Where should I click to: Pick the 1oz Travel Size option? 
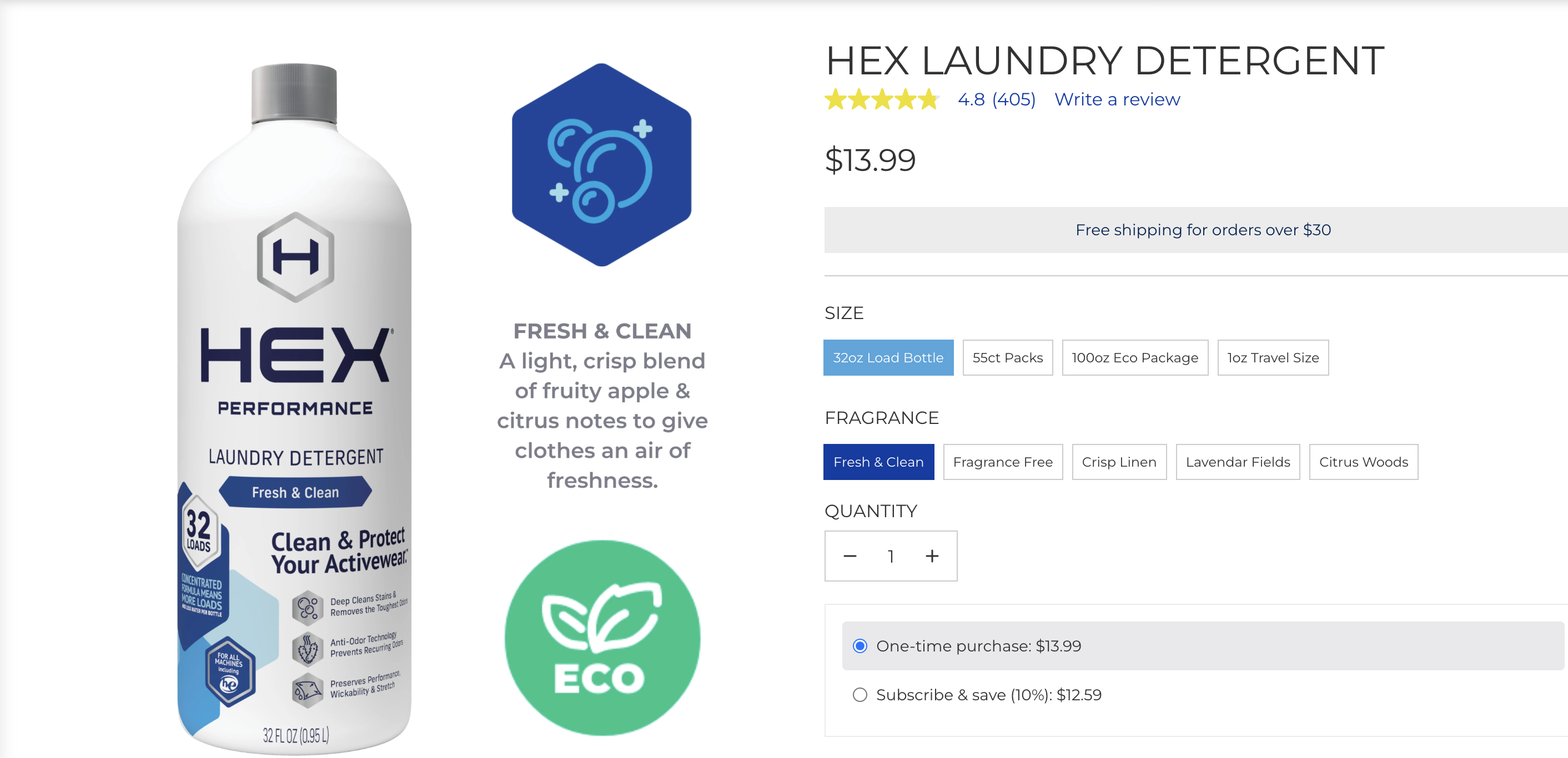(x=1273, y=358)
